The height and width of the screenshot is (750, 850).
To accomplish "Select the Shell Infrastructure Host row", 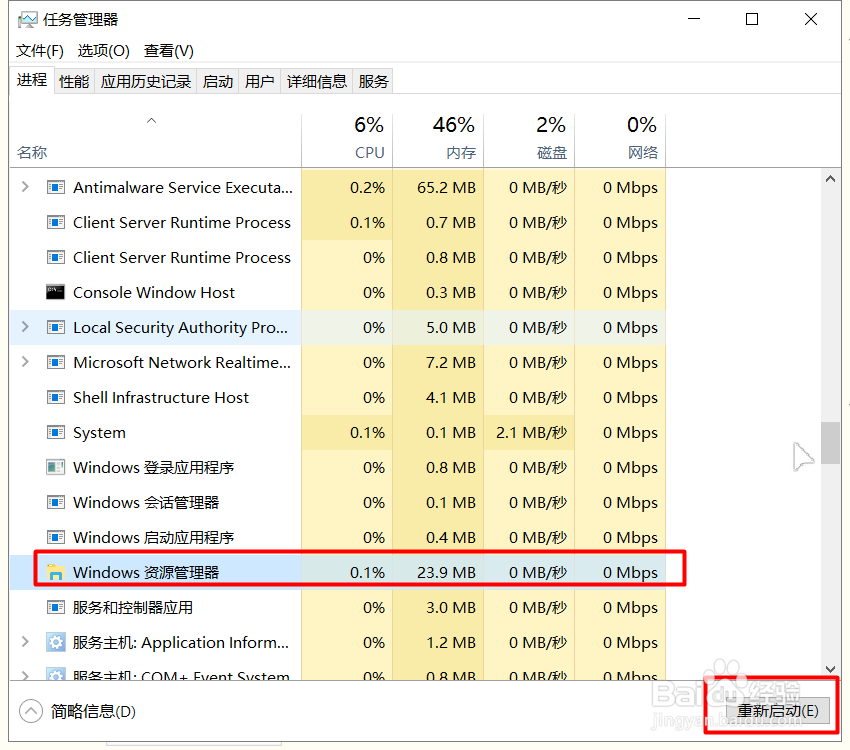I will point(338,397).
